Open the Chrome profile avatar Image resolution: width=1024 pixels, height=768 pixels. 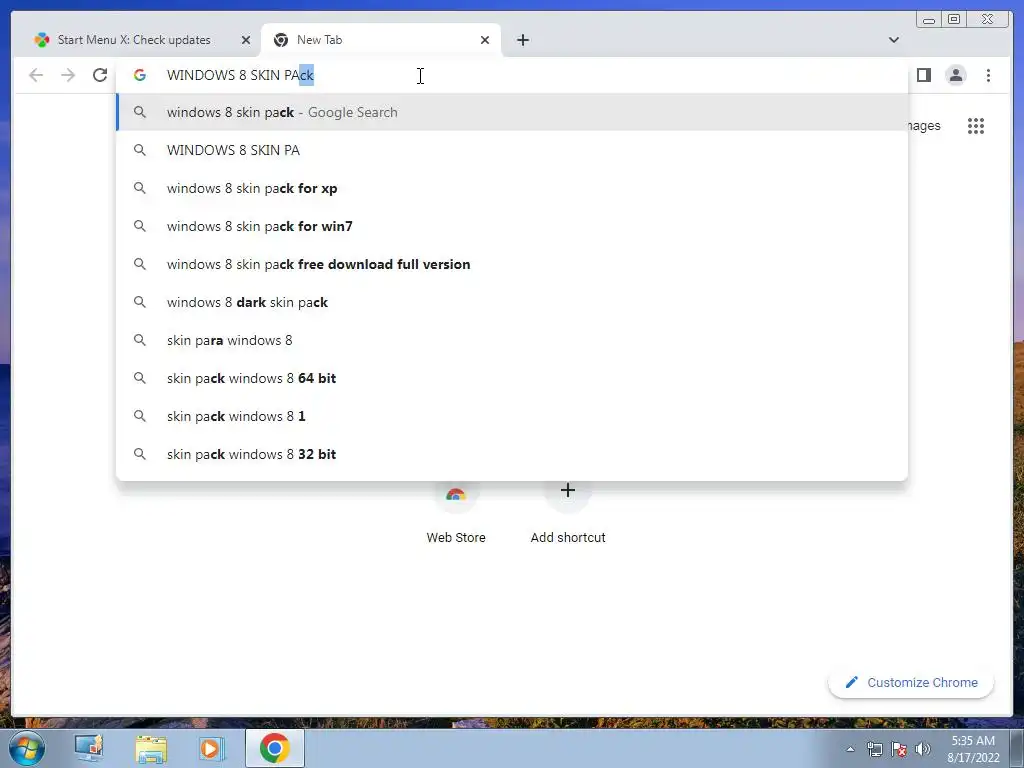955,75
